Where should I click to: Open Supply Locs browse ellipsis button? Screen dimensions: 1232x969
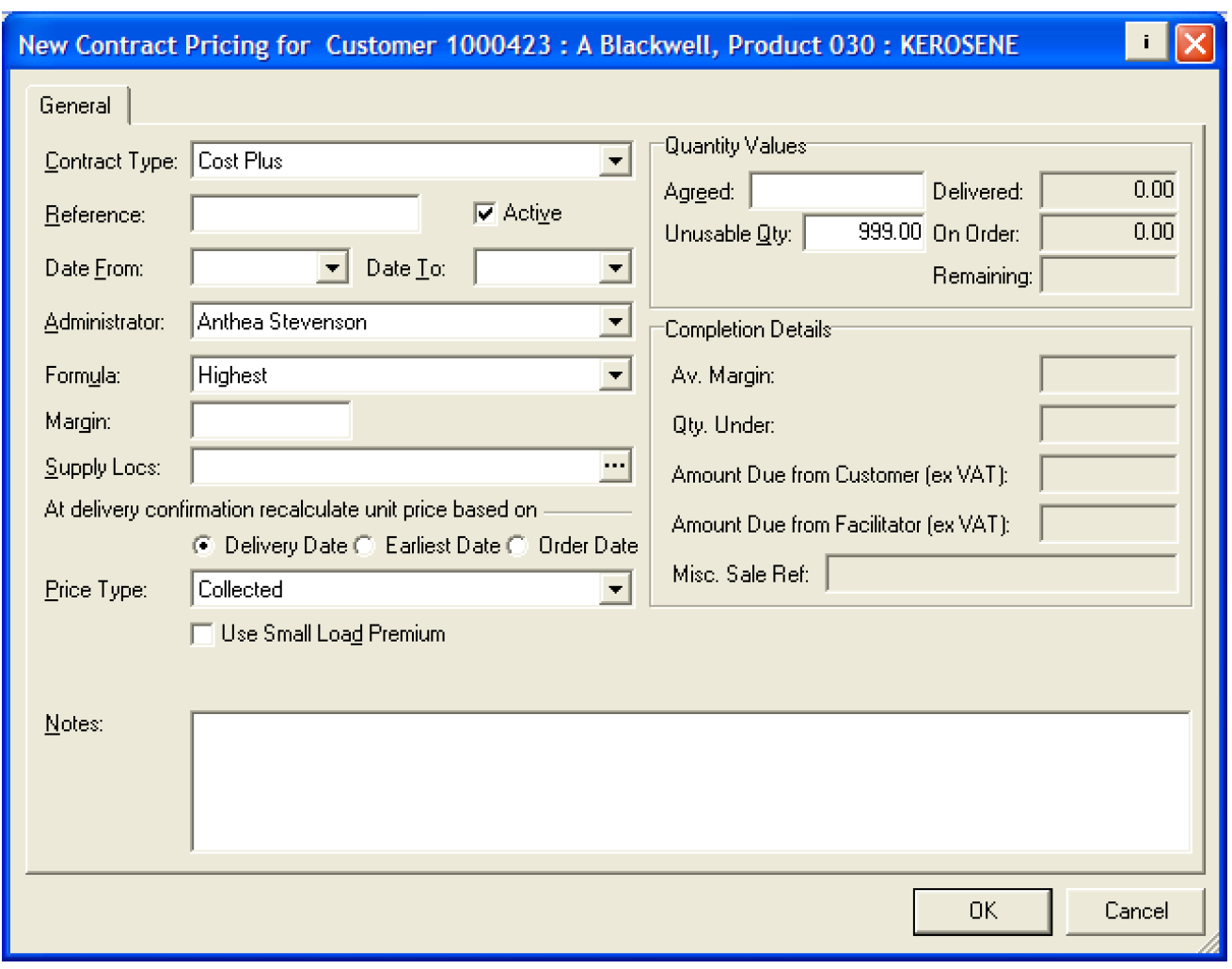coord(614,466)
